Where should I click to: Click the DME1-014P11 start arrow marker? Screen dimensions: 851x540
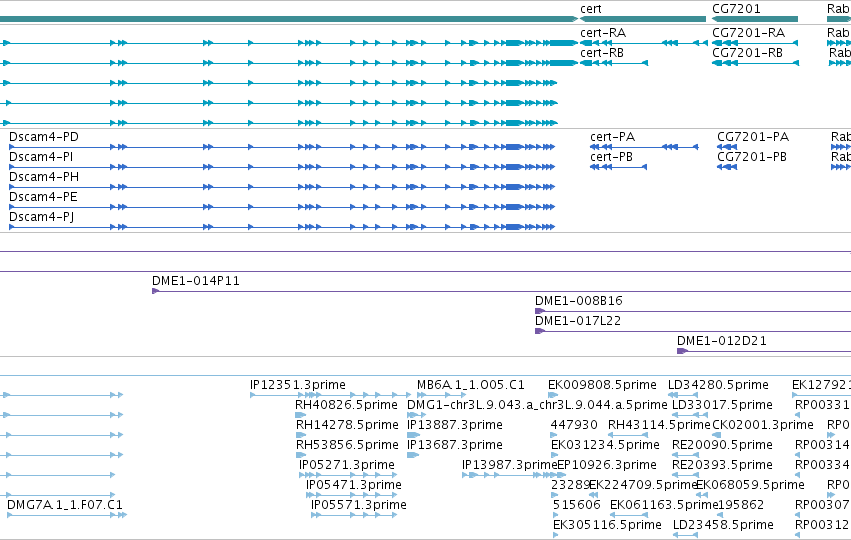pyautogui.click(x=155, y=291)
